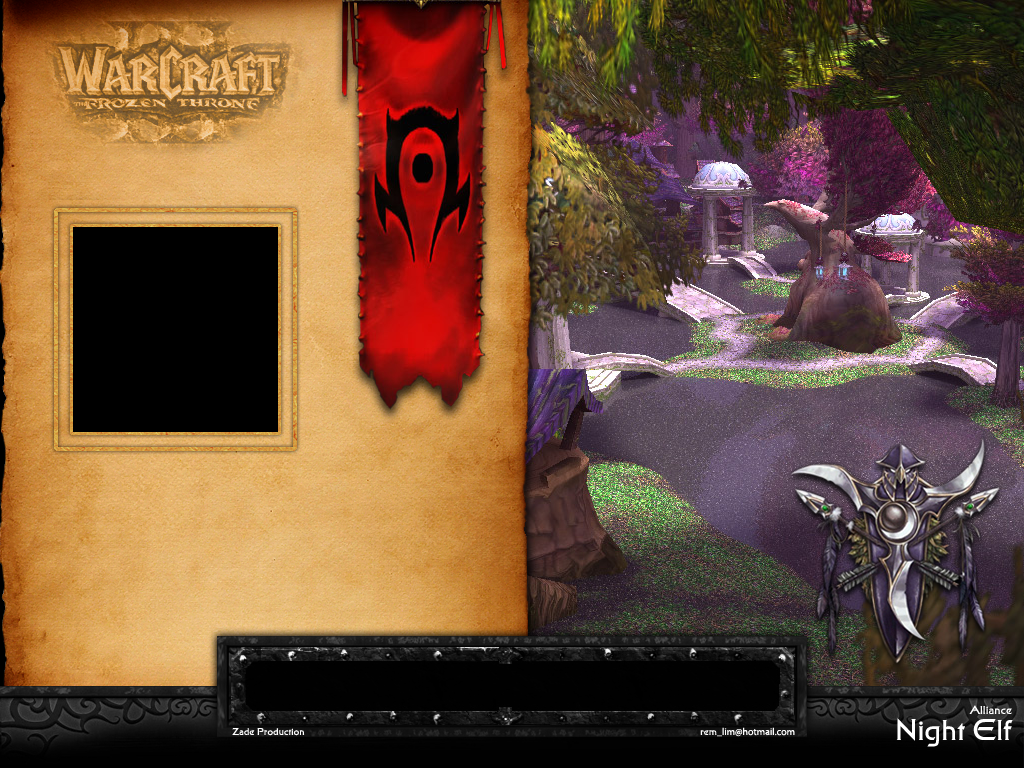Click the black map preview square
Image resolution: width=1024 pixels, height=768 pixels.
pos(175,329)
